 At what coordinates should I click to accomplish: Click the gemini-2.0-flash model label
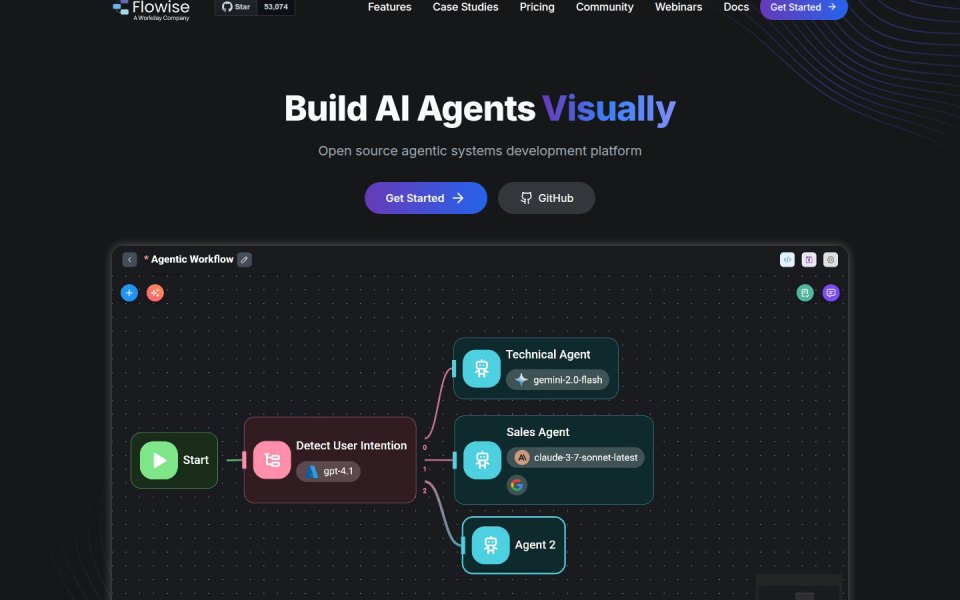click(568, 380)
